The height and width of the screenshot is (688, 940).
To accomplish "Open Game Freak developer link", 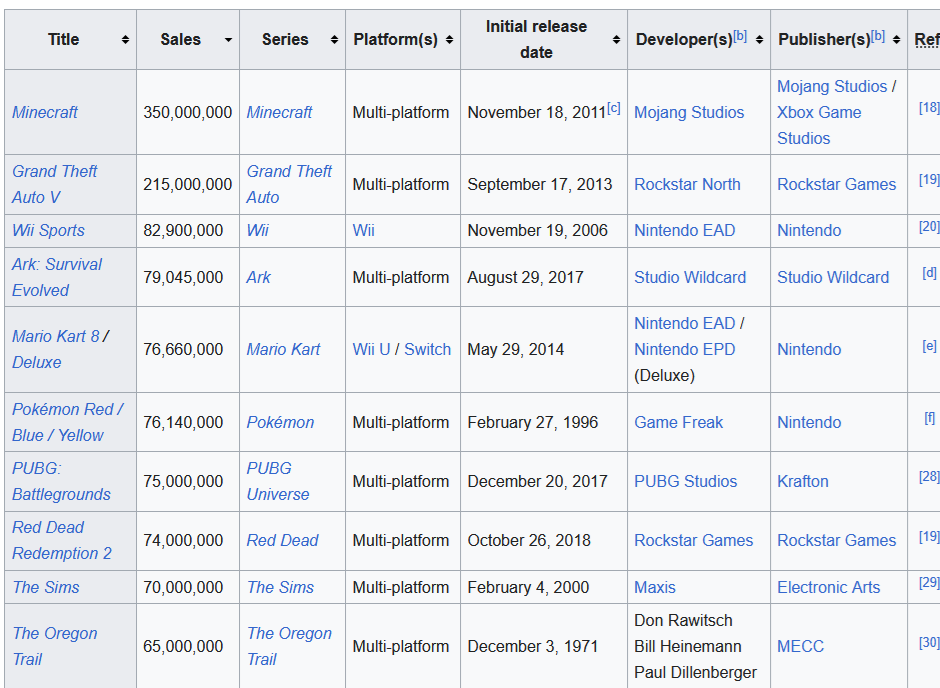I will tap(679, 423).
